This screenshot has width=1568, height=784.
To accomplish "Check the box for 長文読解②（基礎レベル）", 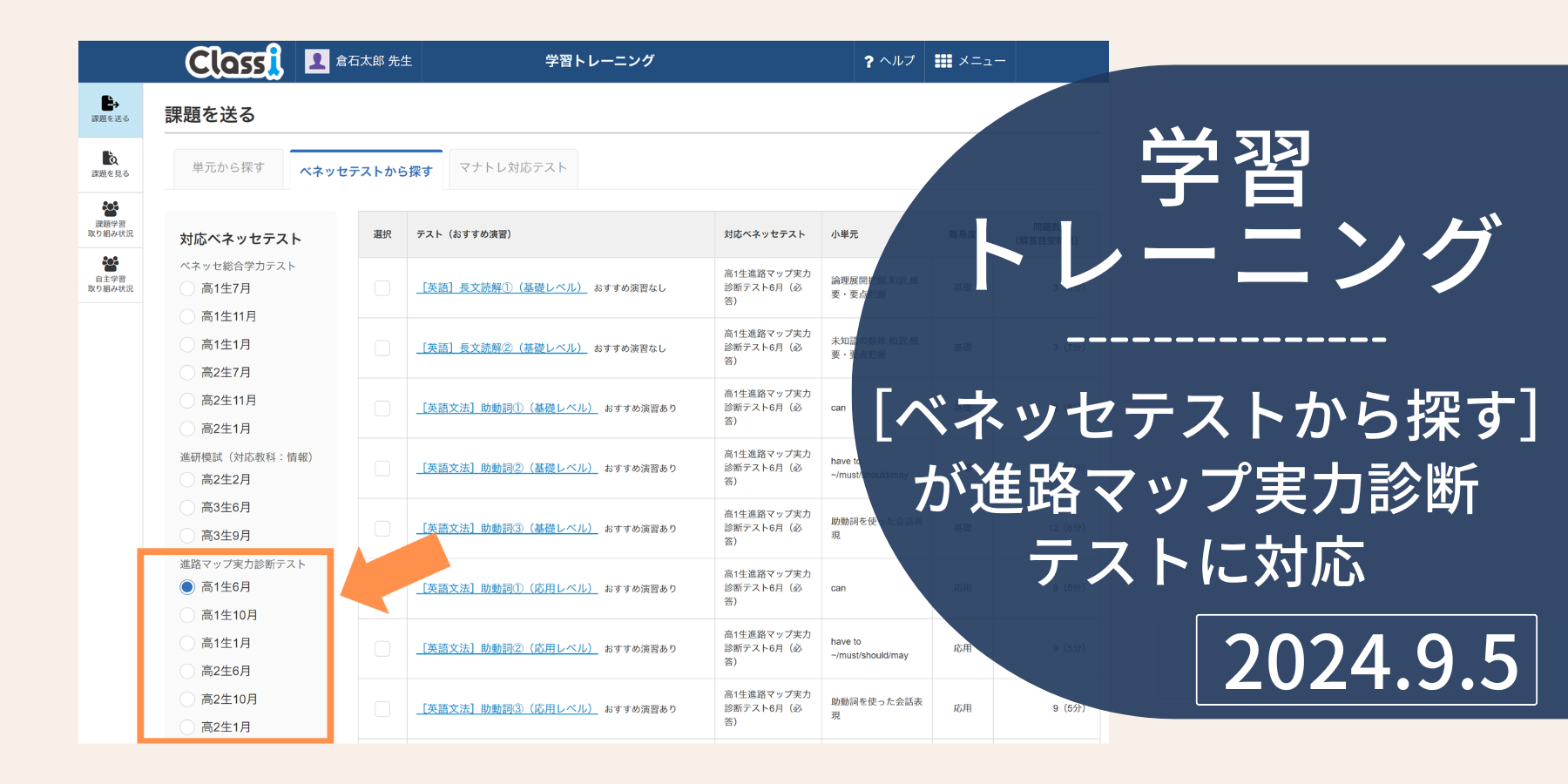I will click(382, 348).
